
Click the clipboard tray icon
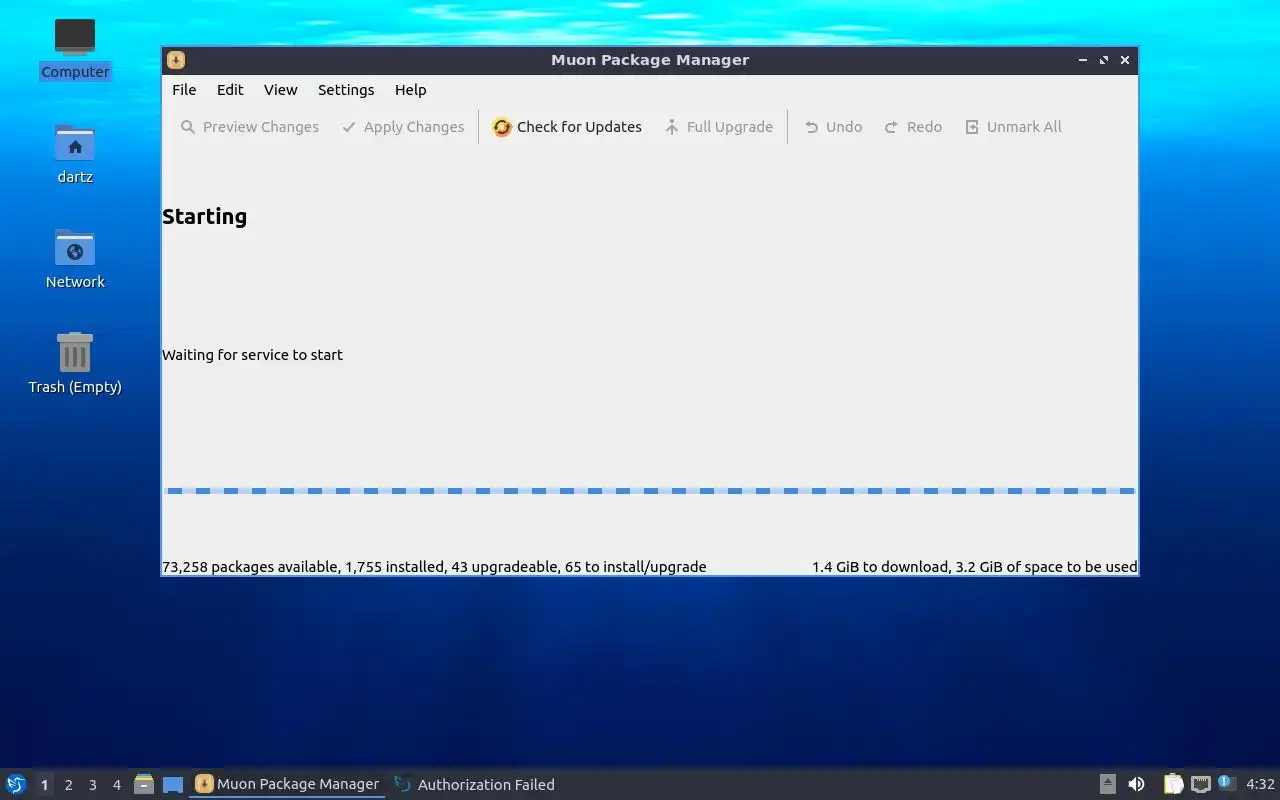(1173, 784)
